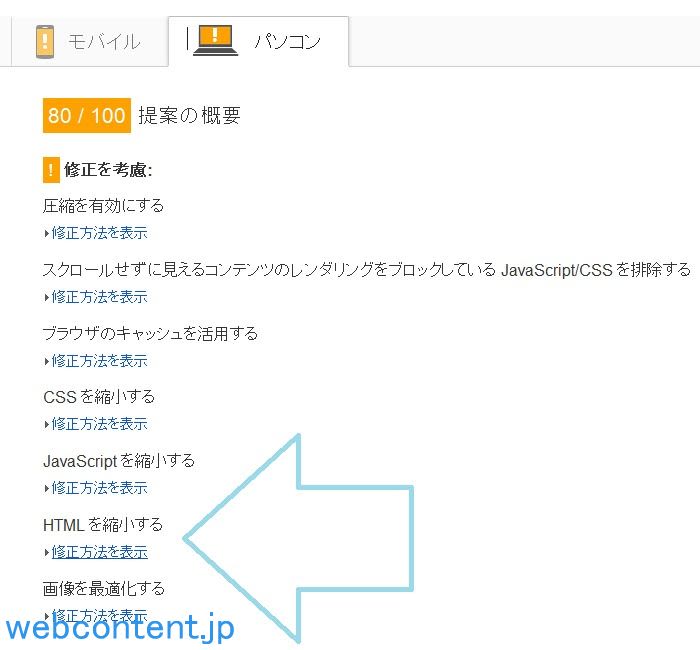Open 修正方法を表示 under JavaScript を縮小する
The height and width of the screenshot is (650, 700).
(99, 488)
